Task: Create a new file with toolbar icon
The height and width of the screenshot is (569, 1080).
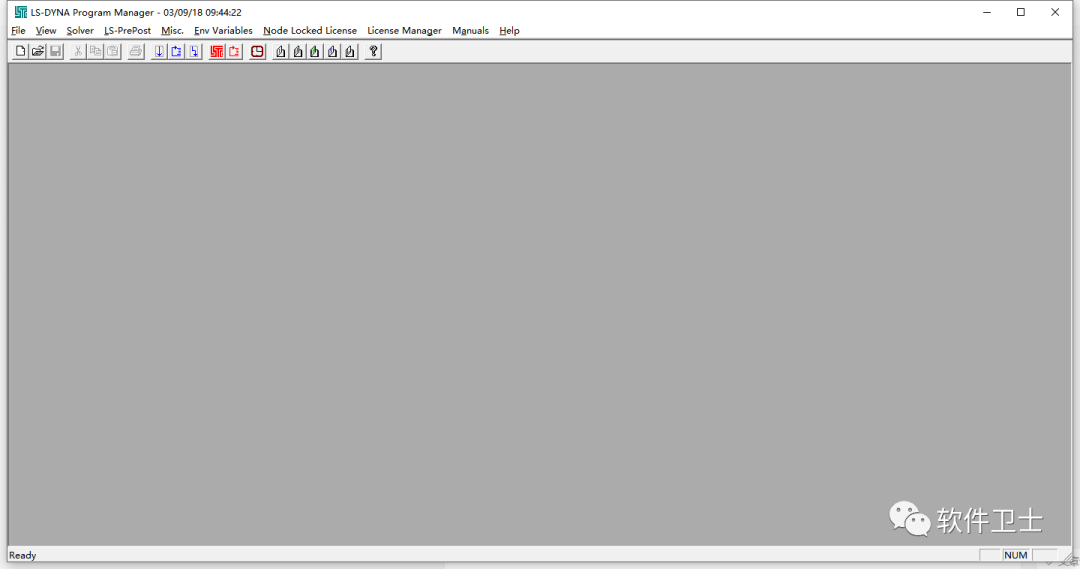Action: point(21,52)
